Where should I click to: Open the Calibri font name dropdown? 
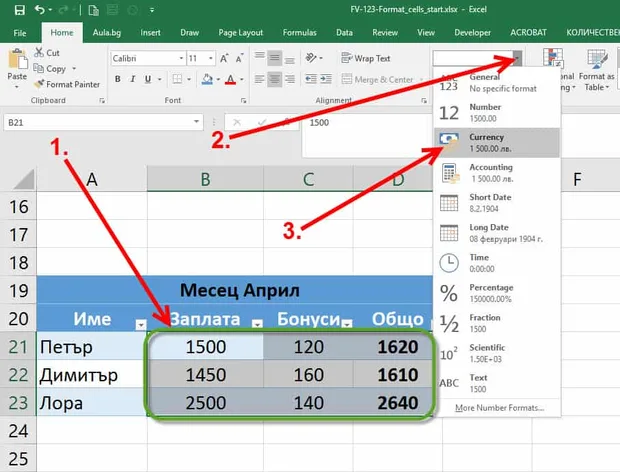181,59
